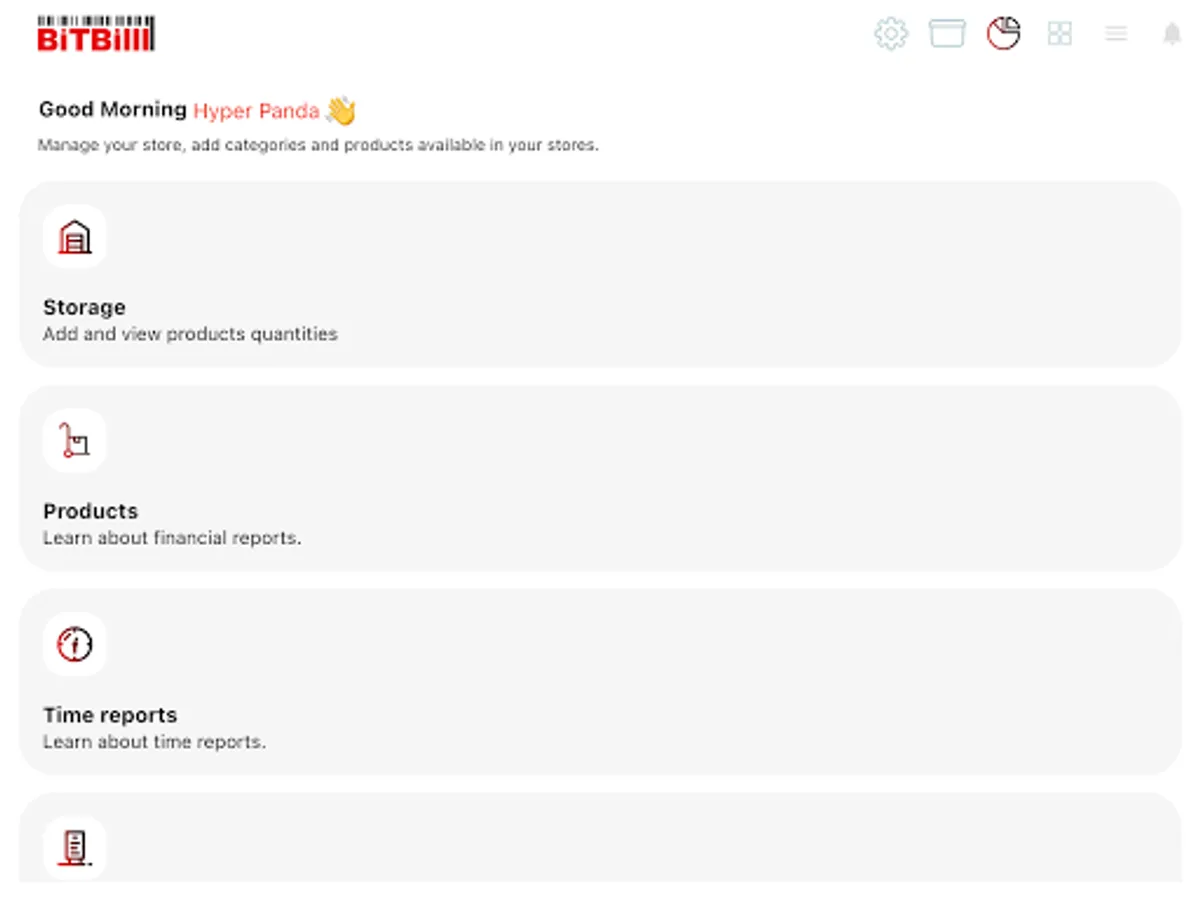This screenshot has width=1200, height=900.
Task: Click the Storage warehouse icon
Action: pos(75,237)
